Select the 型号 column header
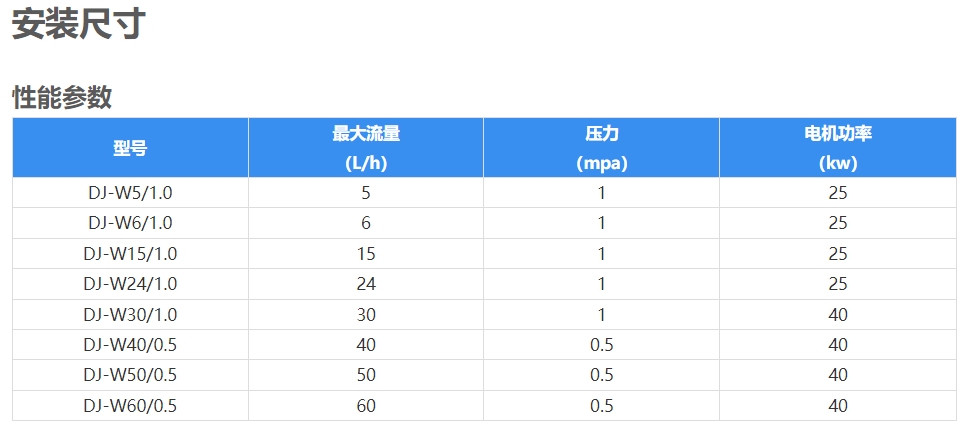This screenshot has width=963, height=434. (130, 148)
